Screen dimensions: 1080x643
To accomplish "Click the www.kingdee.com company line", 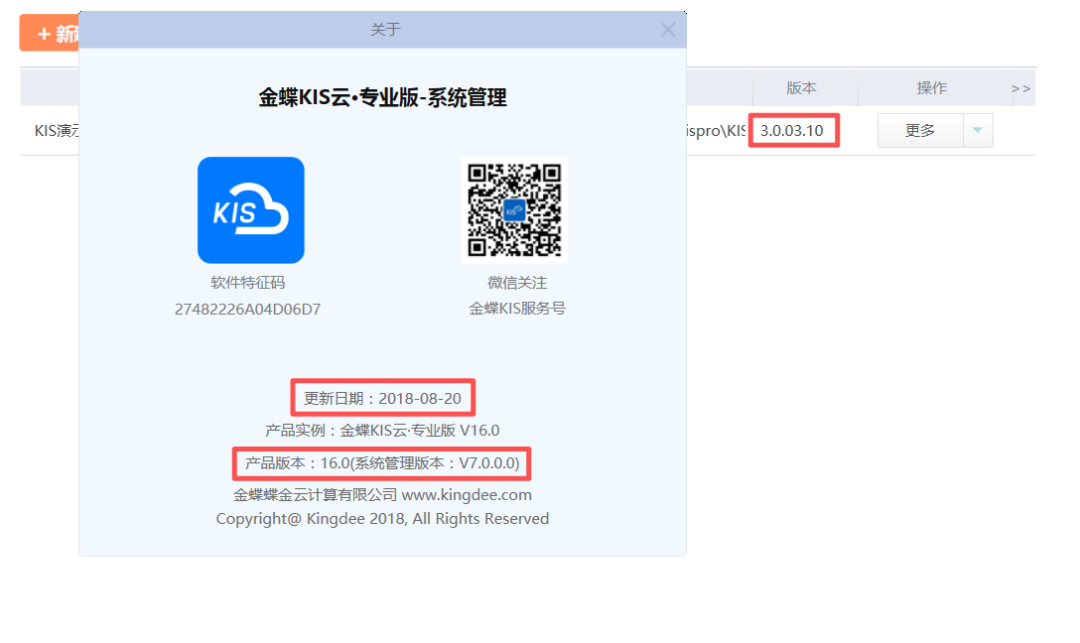I will point(382,495).
